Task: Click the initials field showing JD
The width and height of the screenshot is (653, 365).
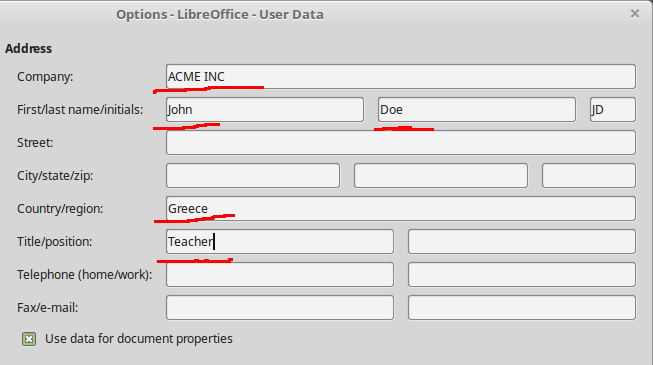Action: tap(613, 110)
